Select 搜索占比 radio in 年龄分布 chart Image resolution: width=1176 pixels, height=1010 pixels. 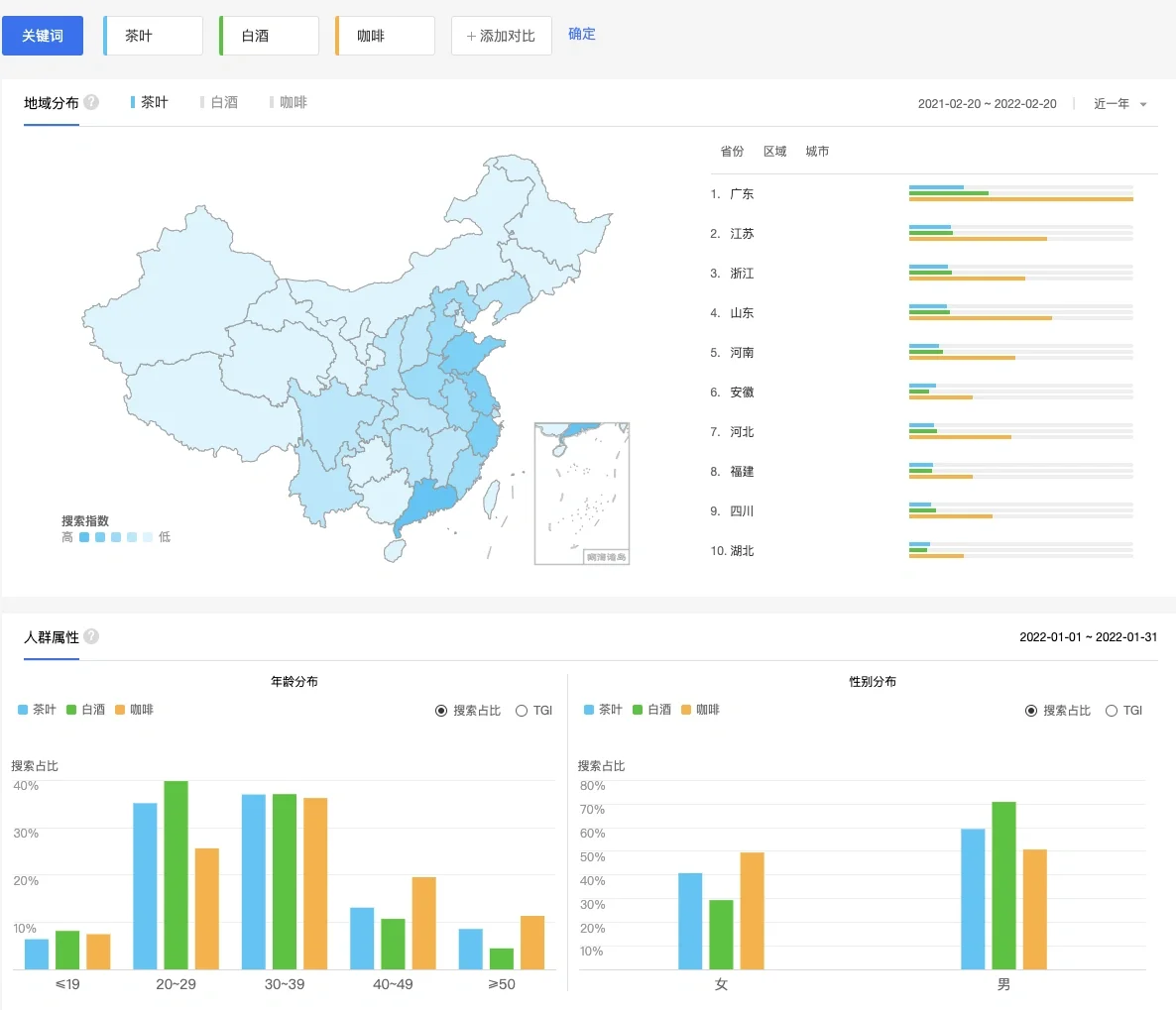(468, 710)
